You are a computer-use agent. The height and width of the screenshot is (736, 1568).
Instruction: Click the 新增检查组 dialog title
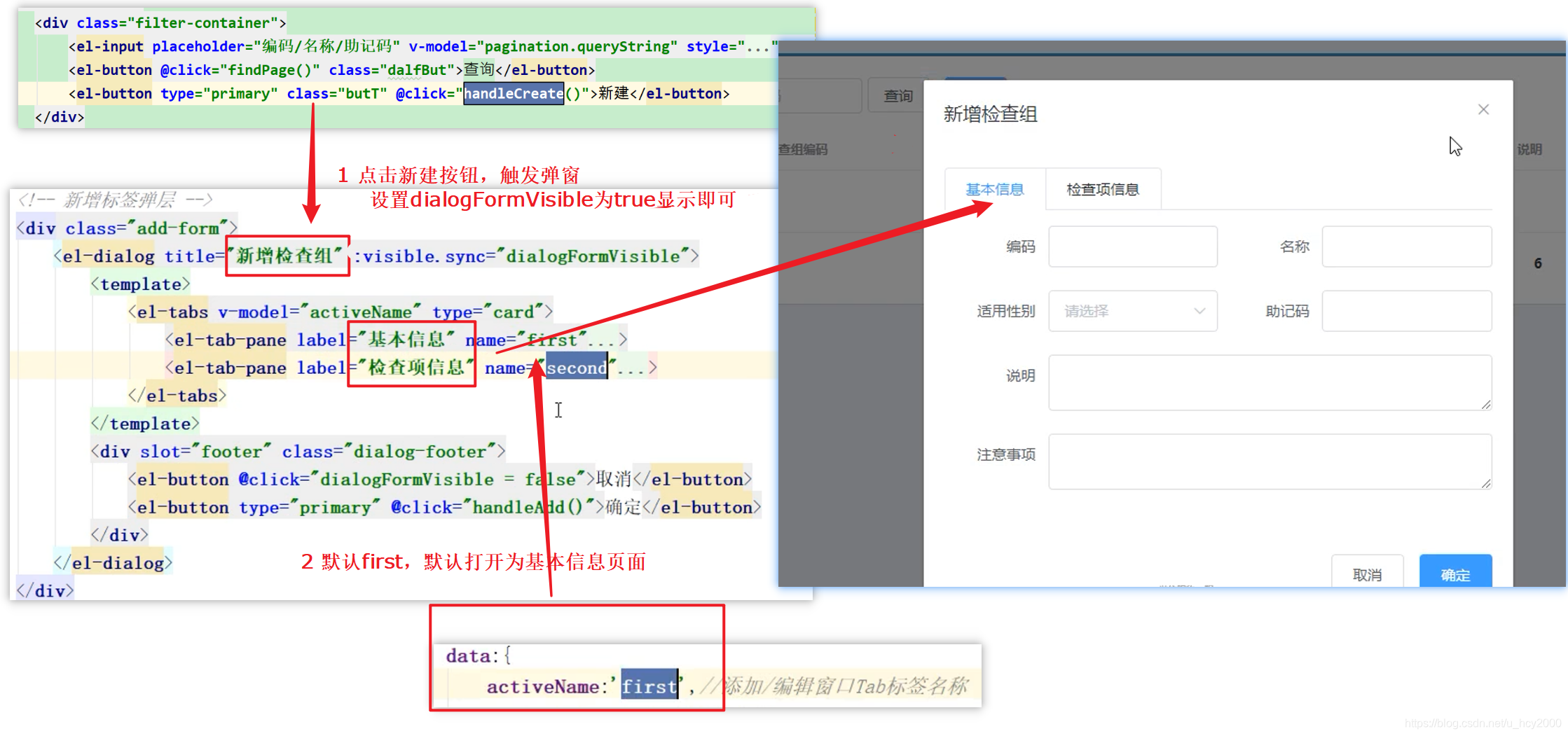click(990, 114)
